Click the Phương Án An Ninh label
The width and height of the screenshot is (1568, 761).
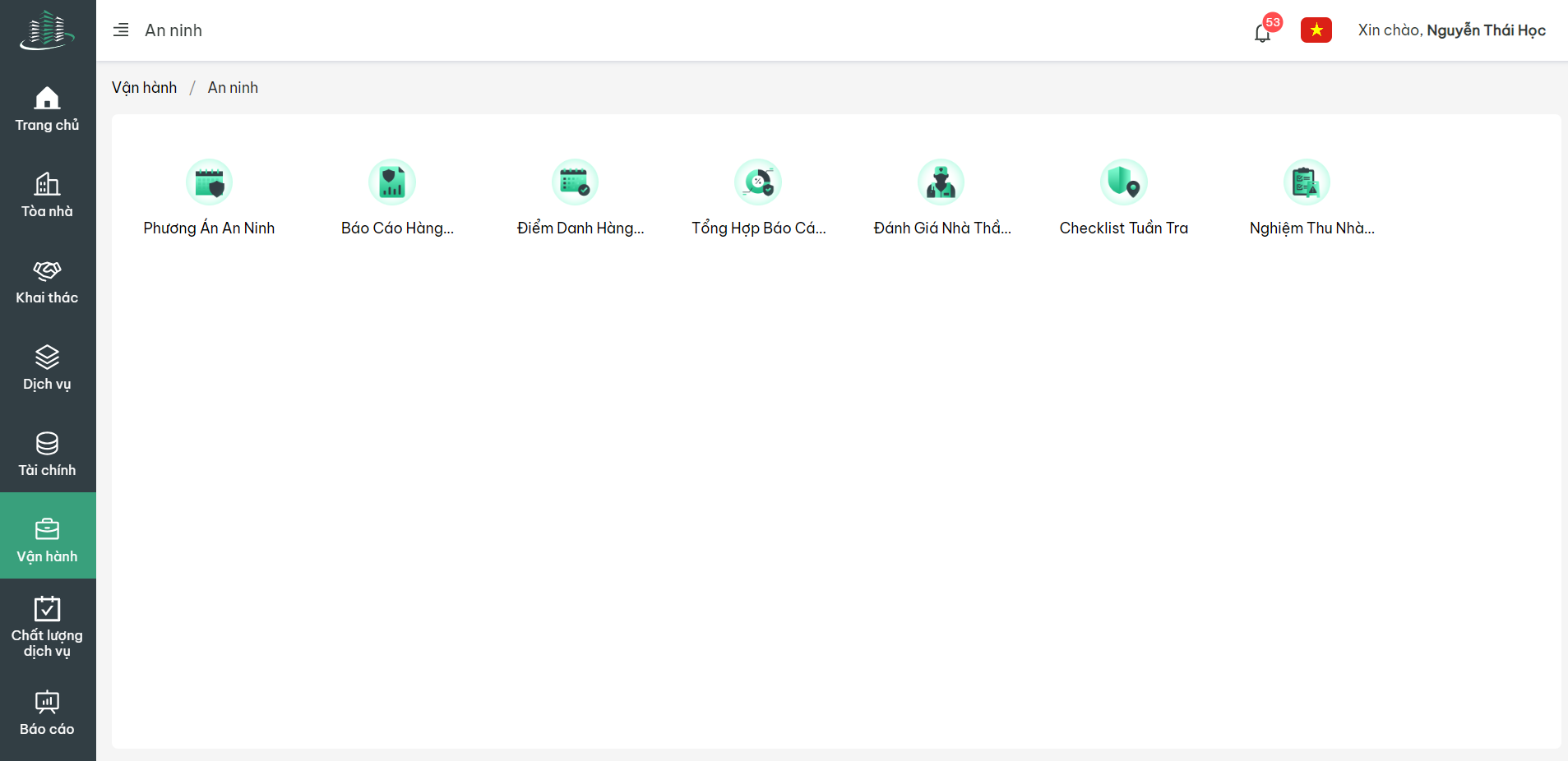point(209,228)
